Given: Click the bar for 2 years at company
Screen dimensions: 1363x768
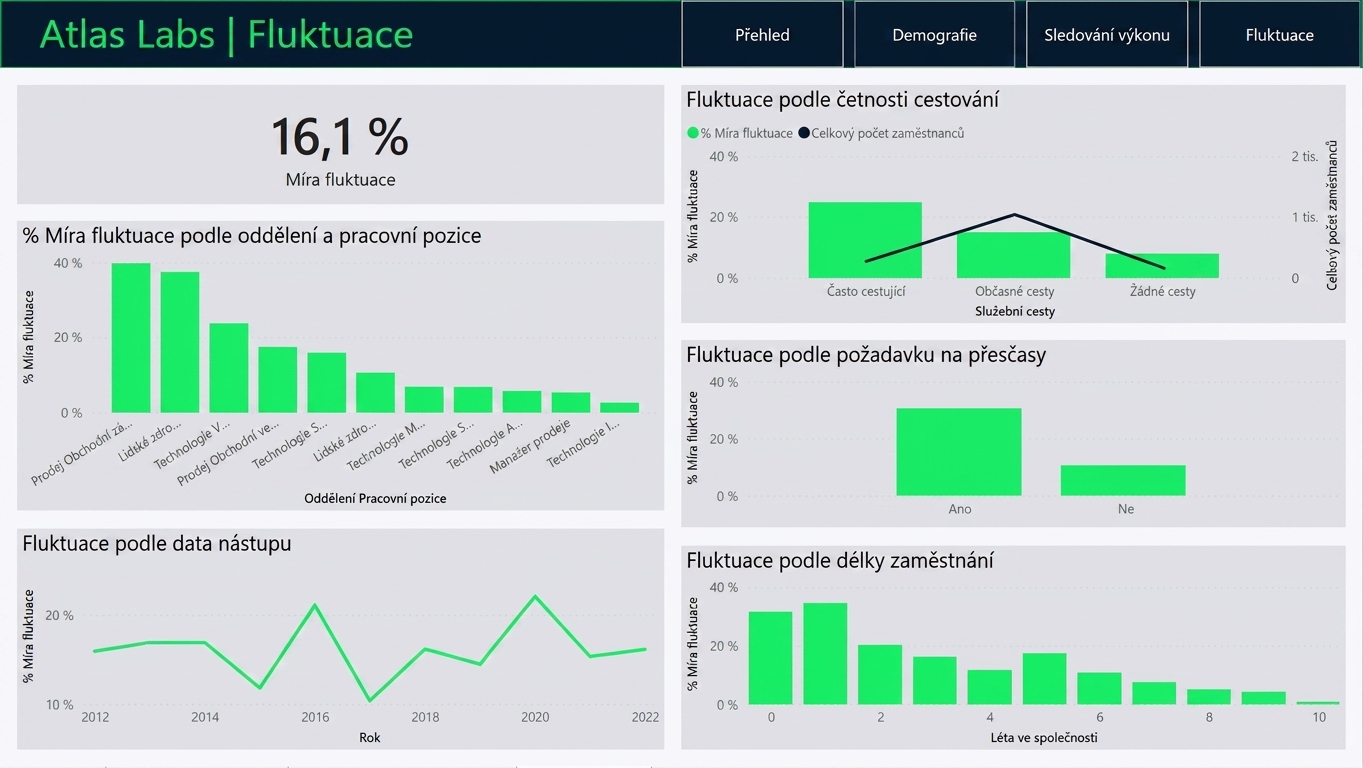Looking at the screenshot, I should [880, 675].
